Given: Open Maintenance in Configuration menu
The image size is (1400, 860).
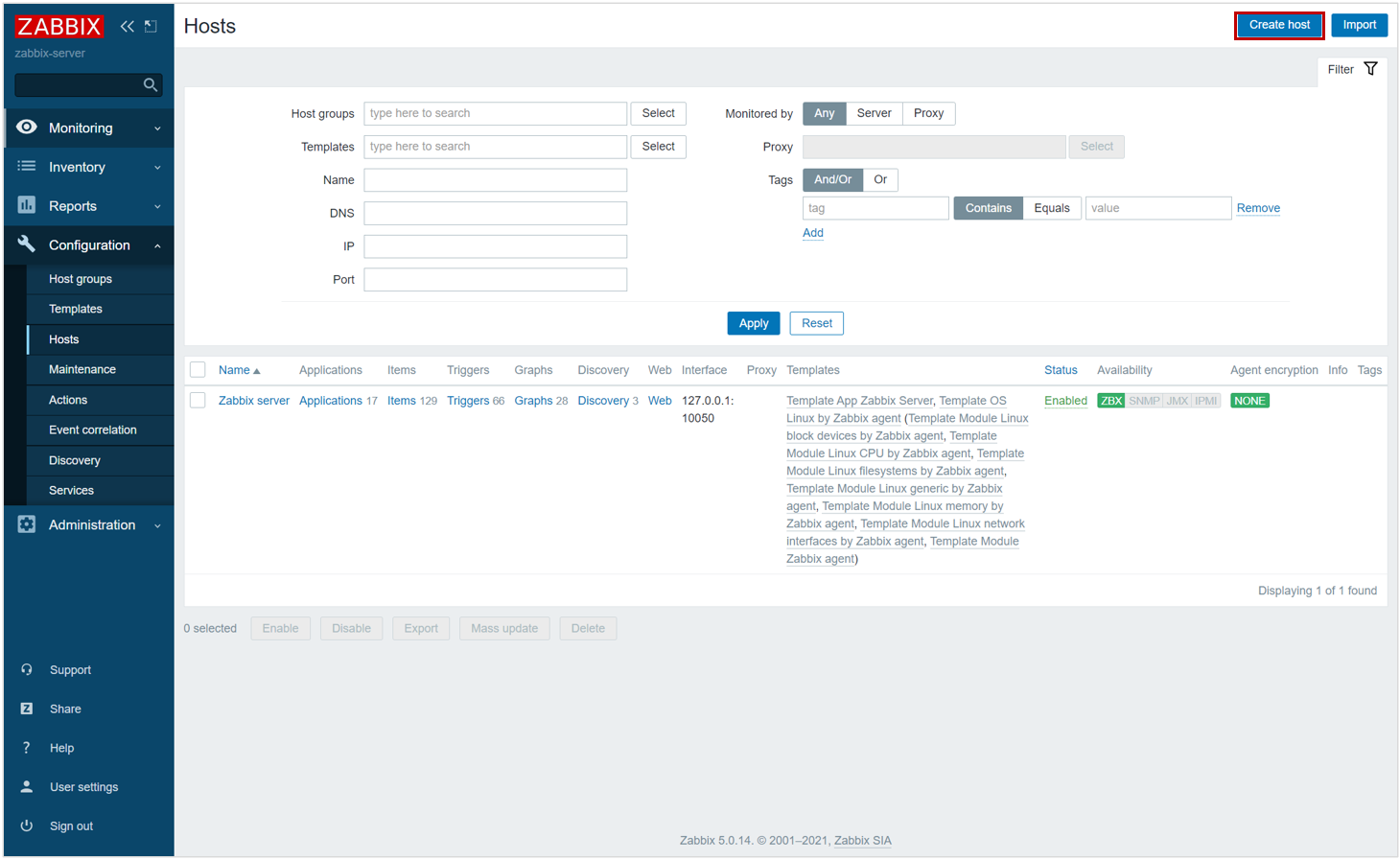Looking at the screenshot, I should pos(82,369).
